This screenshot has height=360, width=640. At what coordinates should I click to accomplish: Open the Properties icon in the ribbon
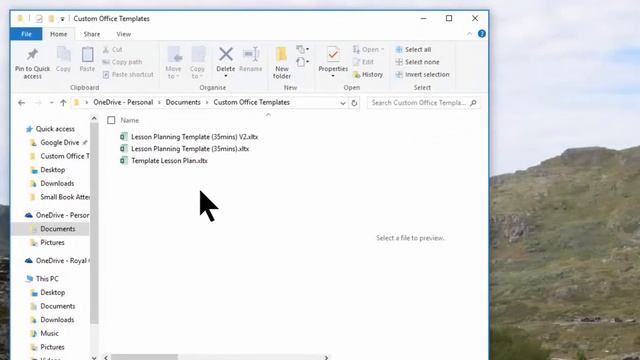(x=333, y=54)
